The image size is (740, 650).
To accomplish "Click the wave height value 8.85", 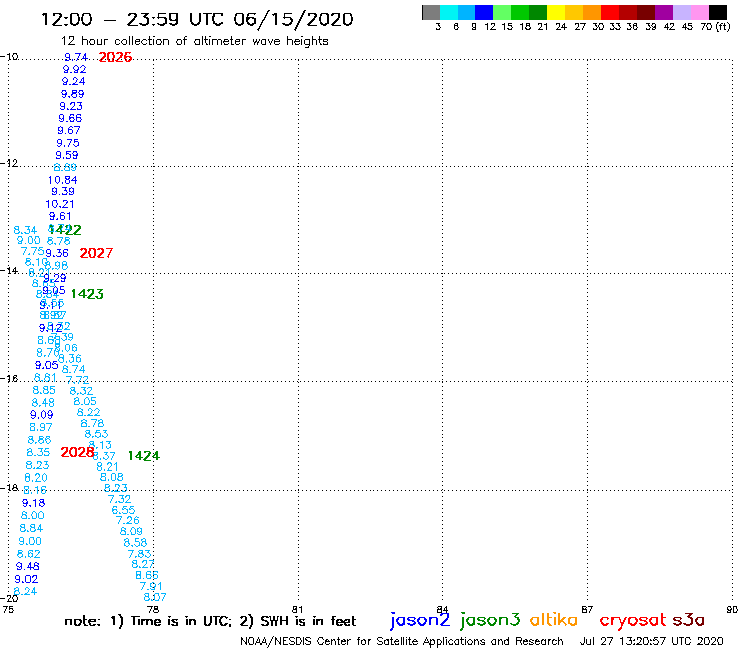I will tap(44, 390).
